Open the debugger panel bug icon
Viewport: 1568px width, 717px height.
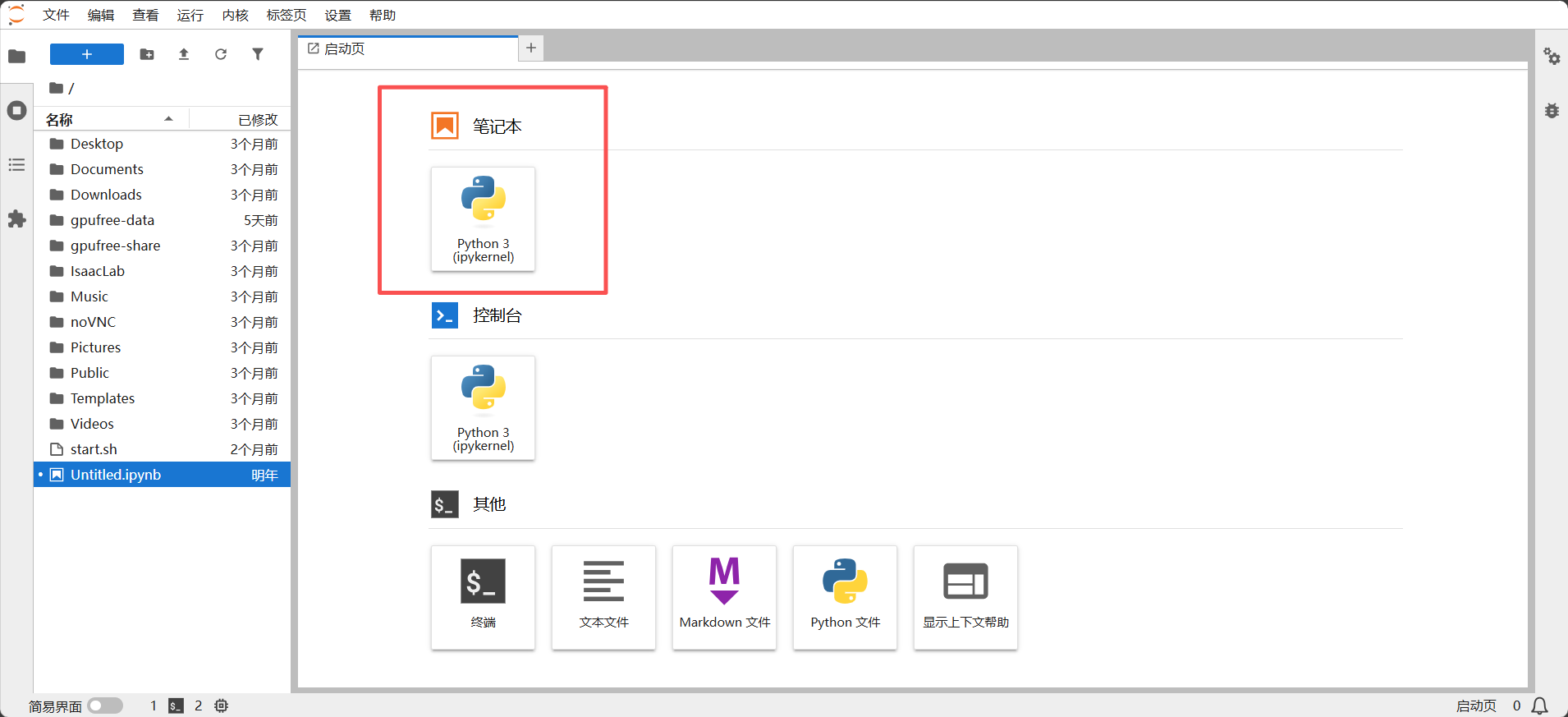click(x=1552, y=111)
